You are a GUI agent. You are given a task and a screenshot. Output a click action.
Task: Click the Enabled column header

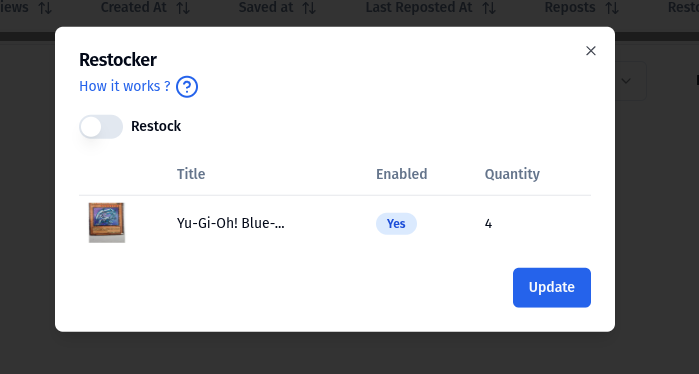[x=402, y=174]
